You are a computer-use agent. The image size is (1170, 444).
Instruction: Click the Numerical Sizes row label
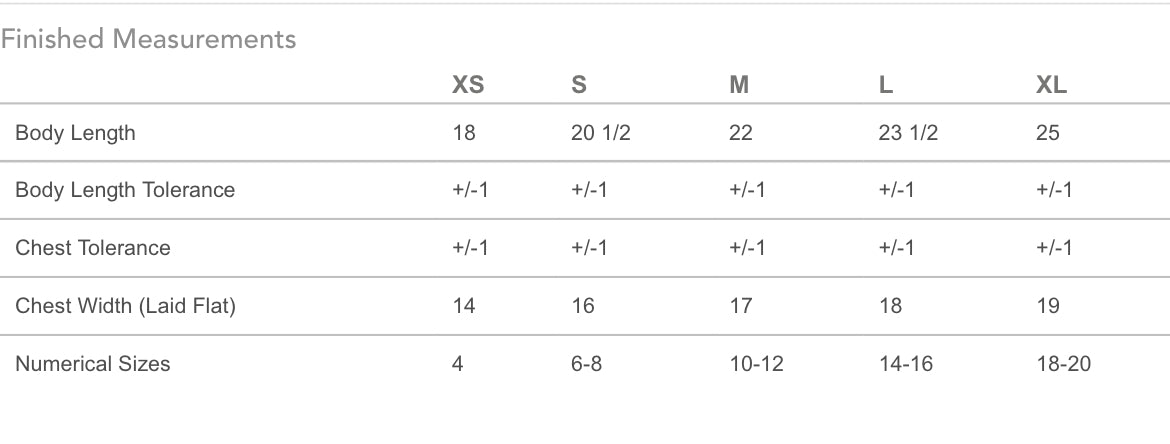[x=93, y=364]
